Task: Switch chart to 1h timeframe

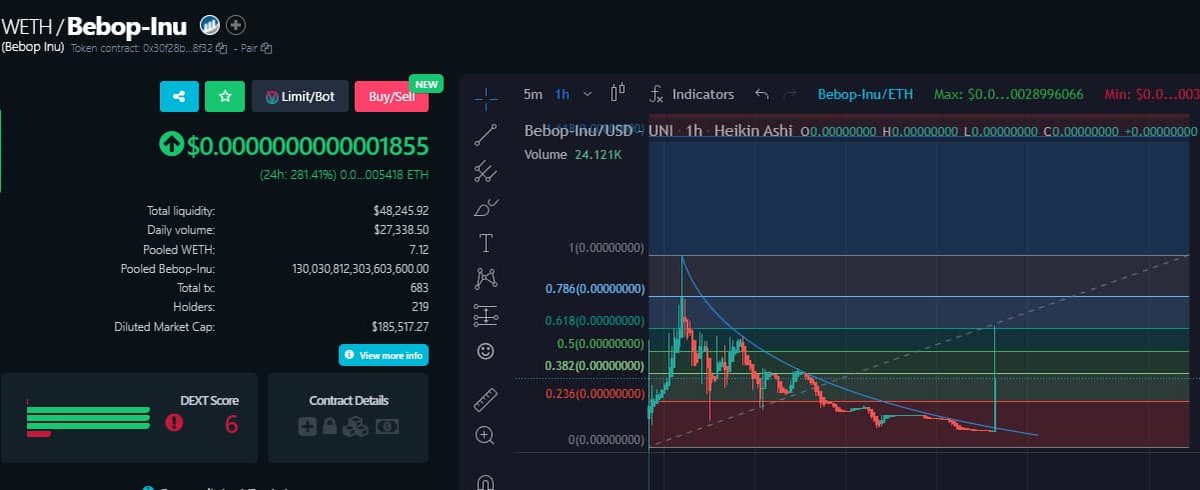Action: tap(562, 94)
